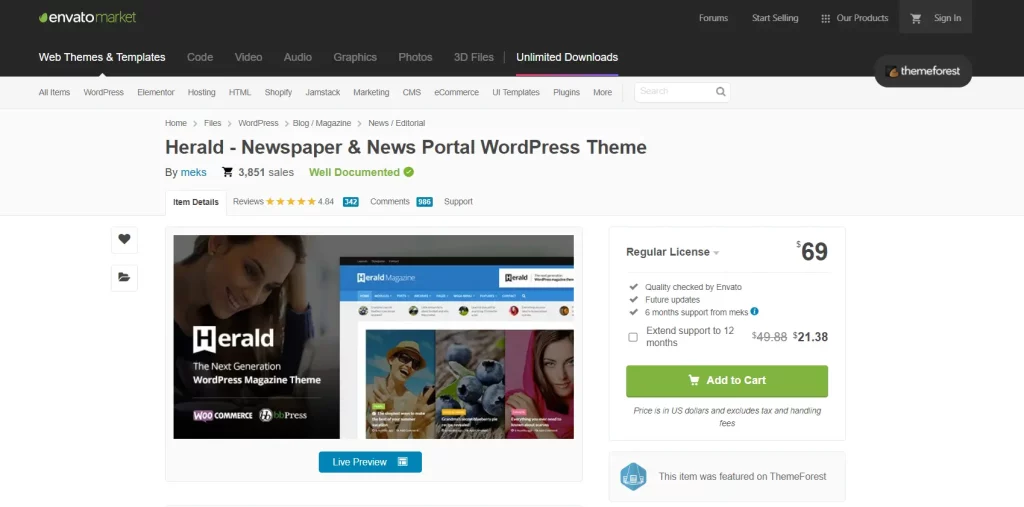Open author meks profile link
Screen dimensions: 1024x507
pyautogui.click(x=194, y=172)
